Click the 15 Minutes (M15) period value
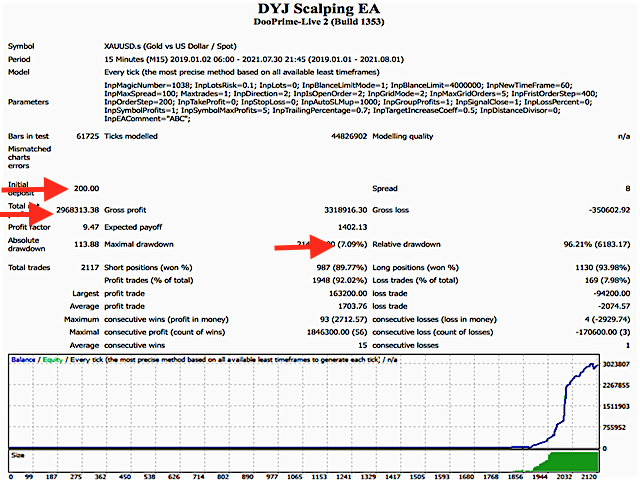The image size is (640, 480). pos(254,59)
